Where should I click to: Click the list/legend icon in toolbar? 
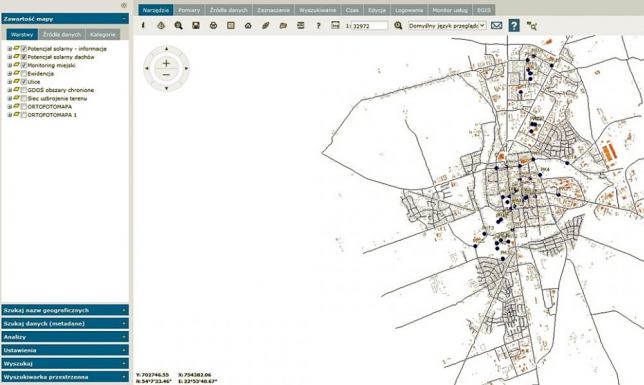coord(301,25)
